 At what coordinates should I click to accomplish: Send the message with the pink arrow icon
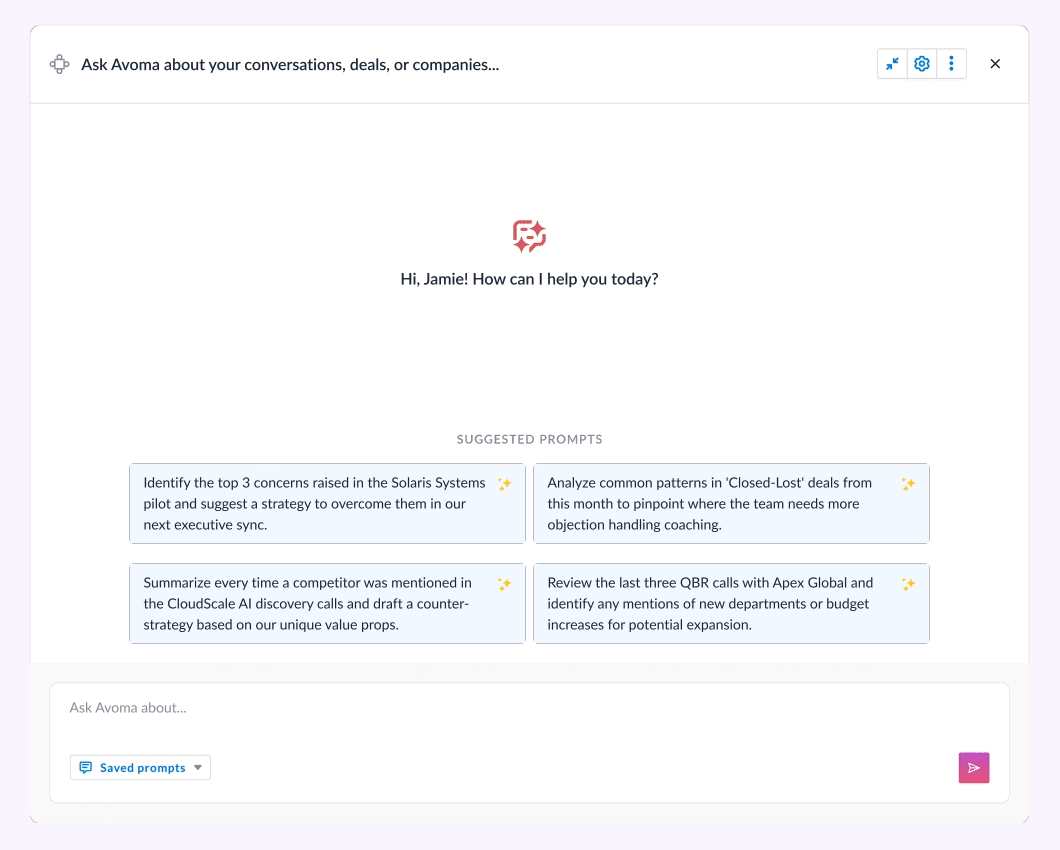pyautogui.click(x=973, y=767)
